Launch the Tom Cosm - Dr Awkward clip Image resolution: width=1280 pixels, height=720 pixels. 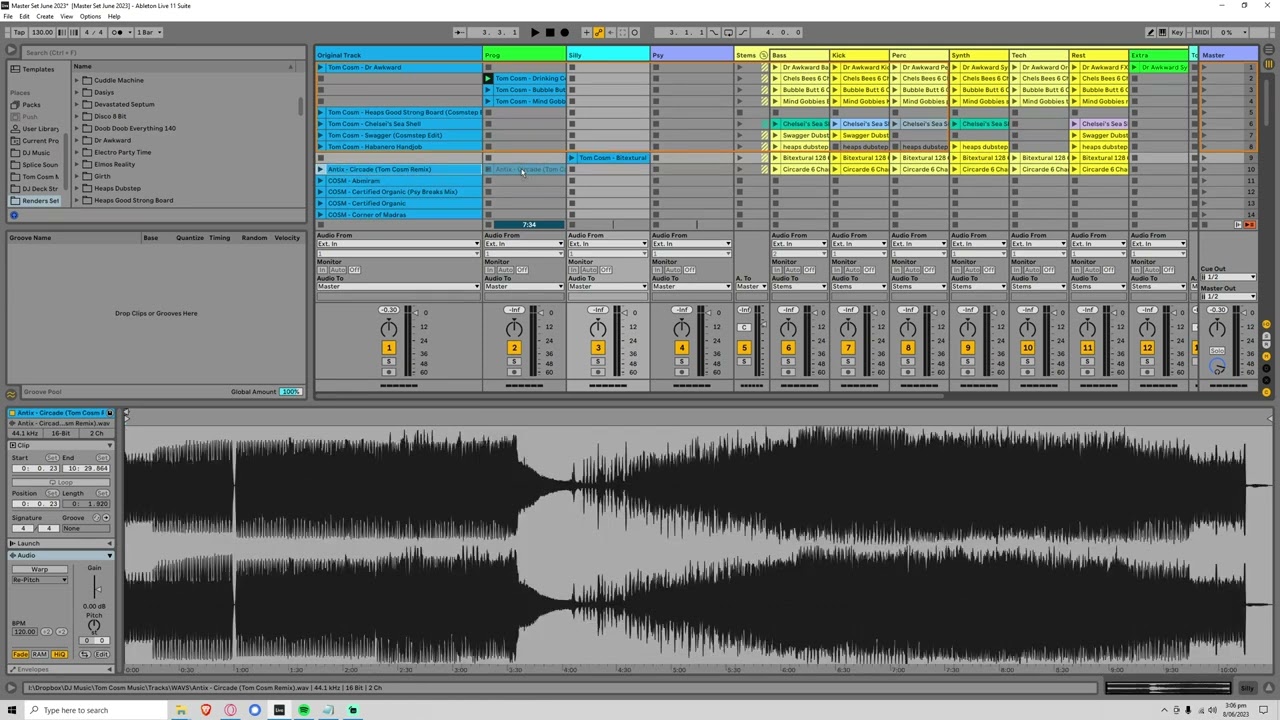point(321,67)
